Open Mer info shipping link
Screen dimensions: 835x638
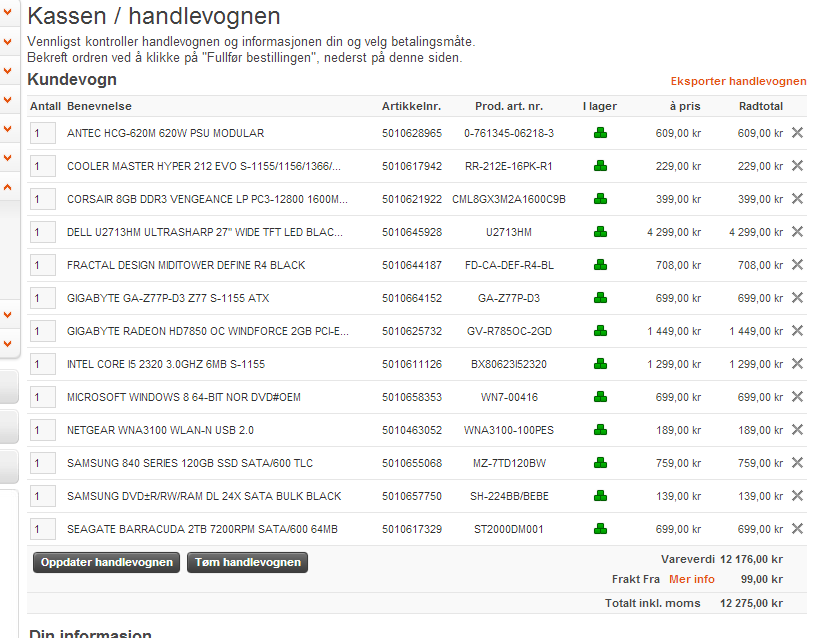tap(692, 579)
